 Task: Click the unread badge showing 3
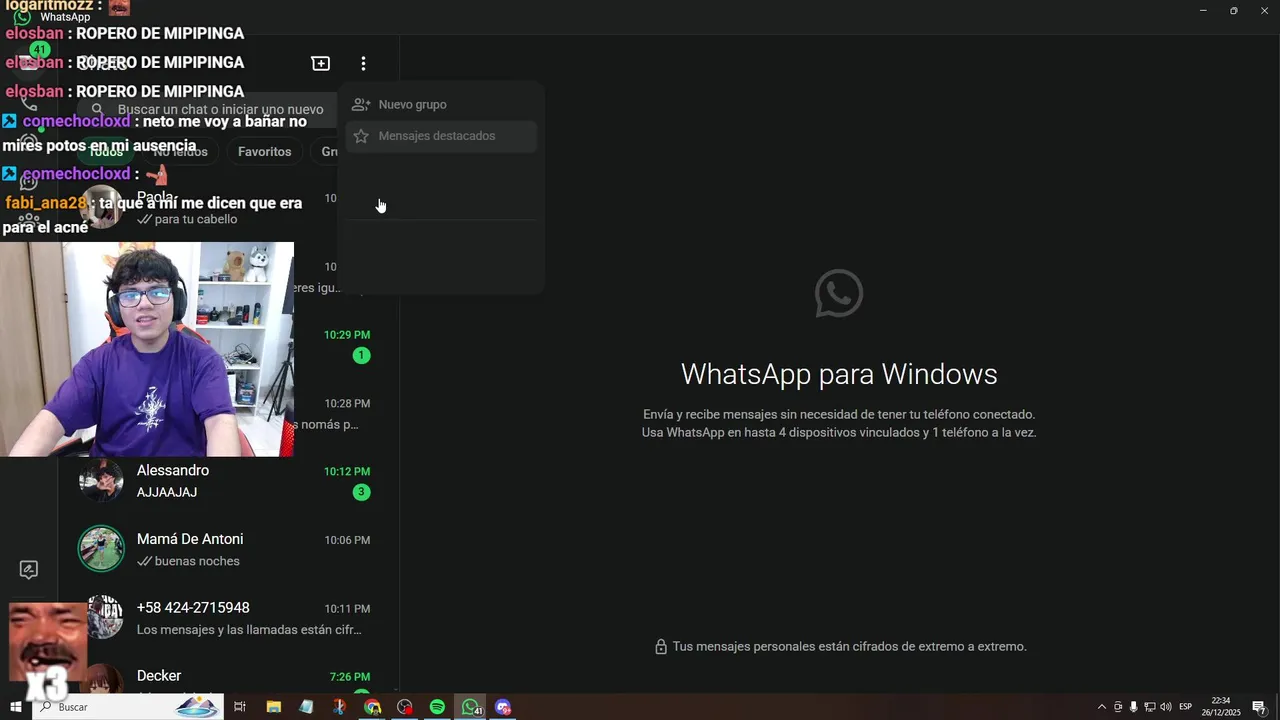[361, 492]
